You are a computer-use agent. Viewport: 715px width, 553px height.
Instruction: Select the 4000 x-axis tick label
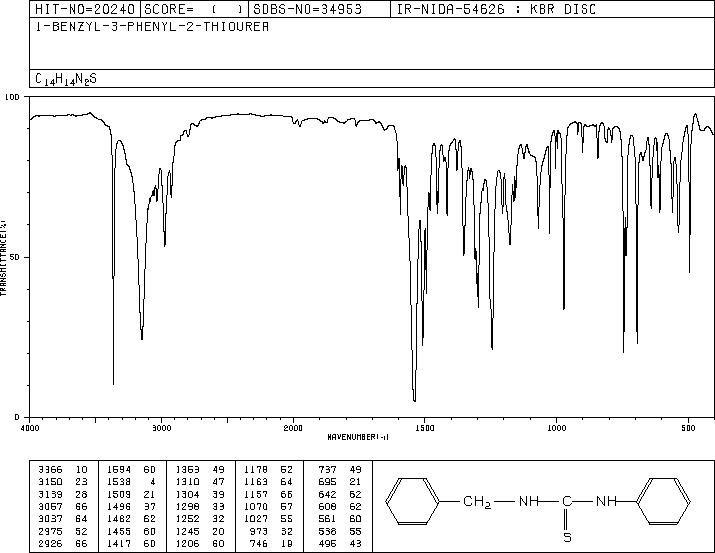click(30, 428)
